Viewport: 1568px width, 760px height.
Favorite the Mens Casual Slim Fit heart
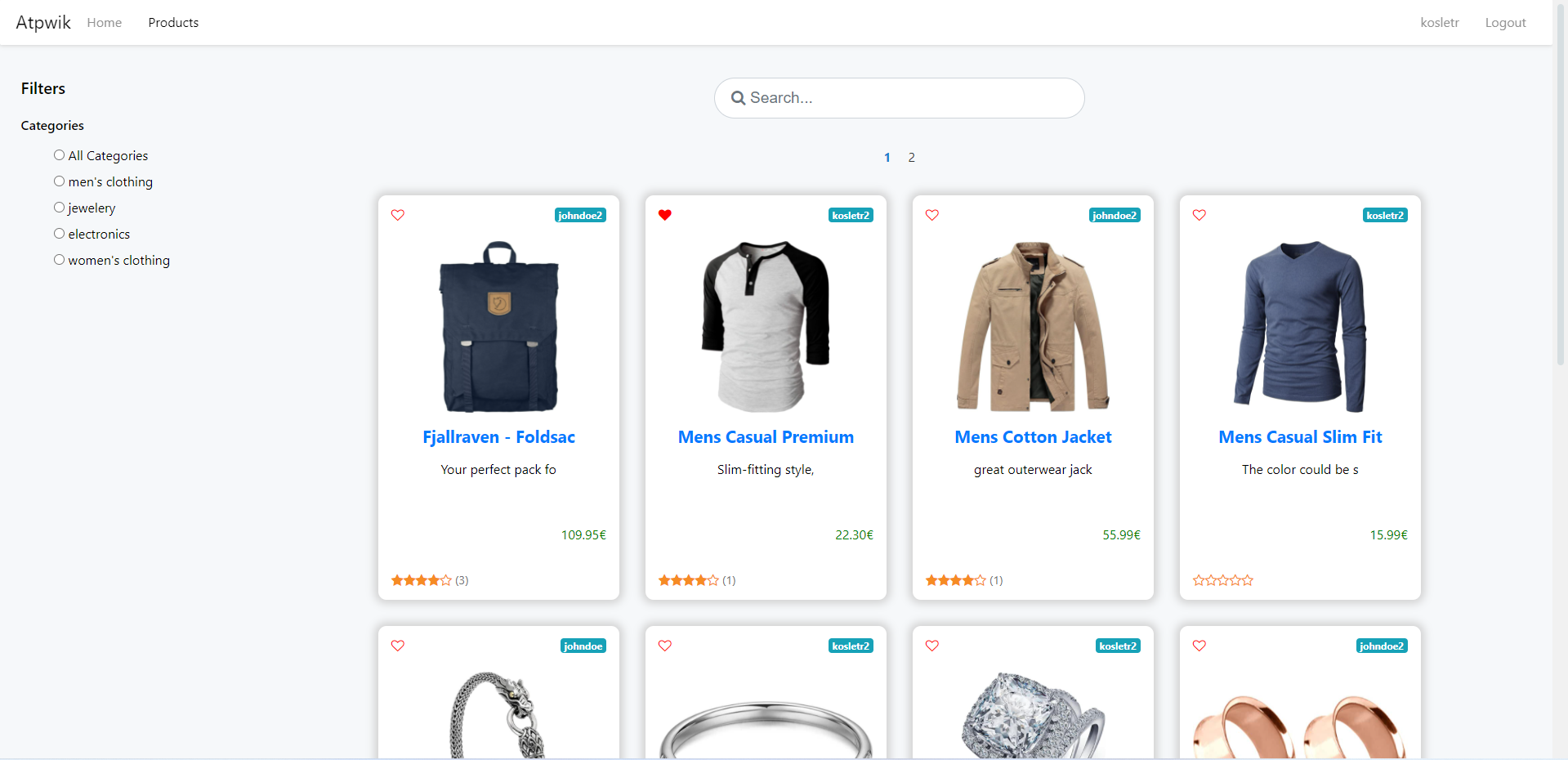pos(1199,215)
